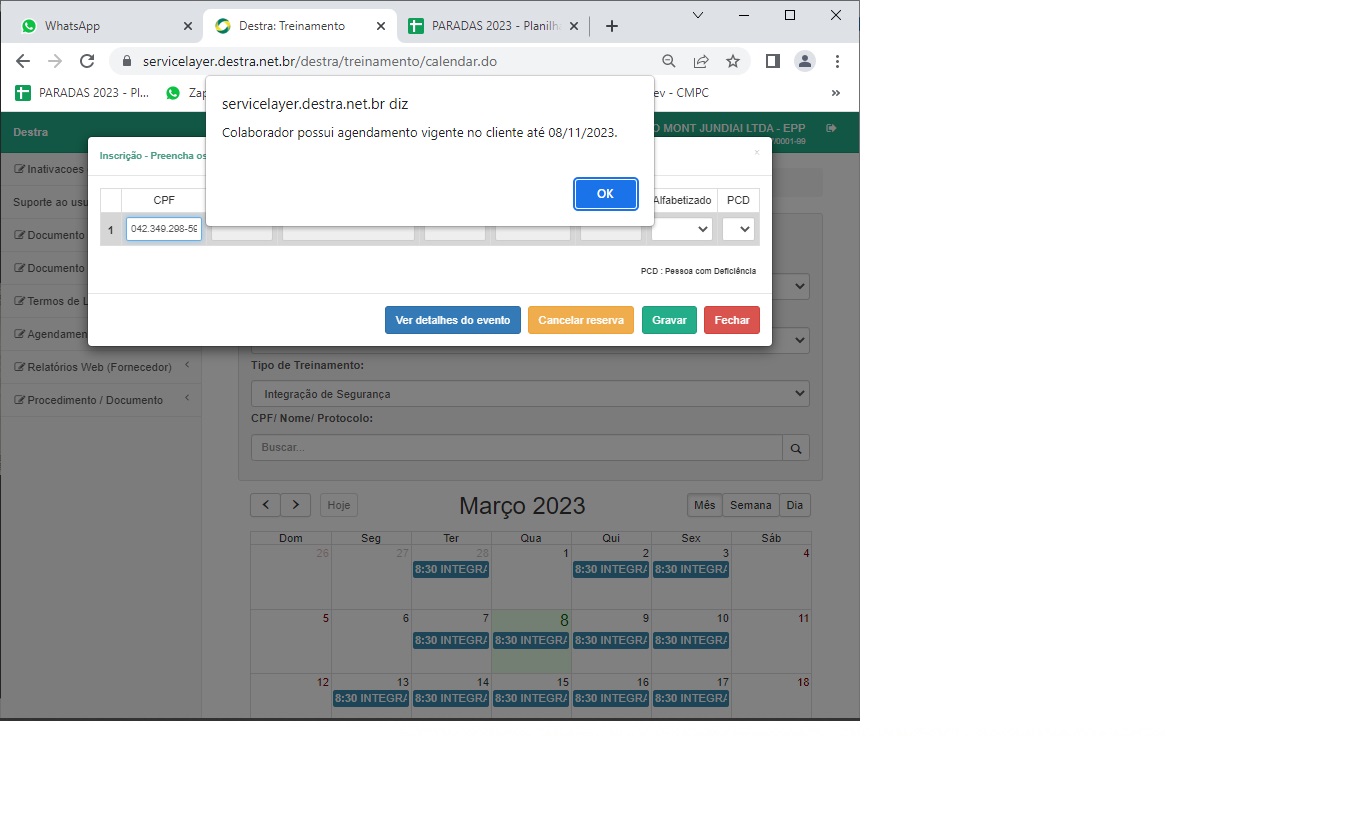Click the browser back arrow
1366x840 pixels.
tap(23, 61)
